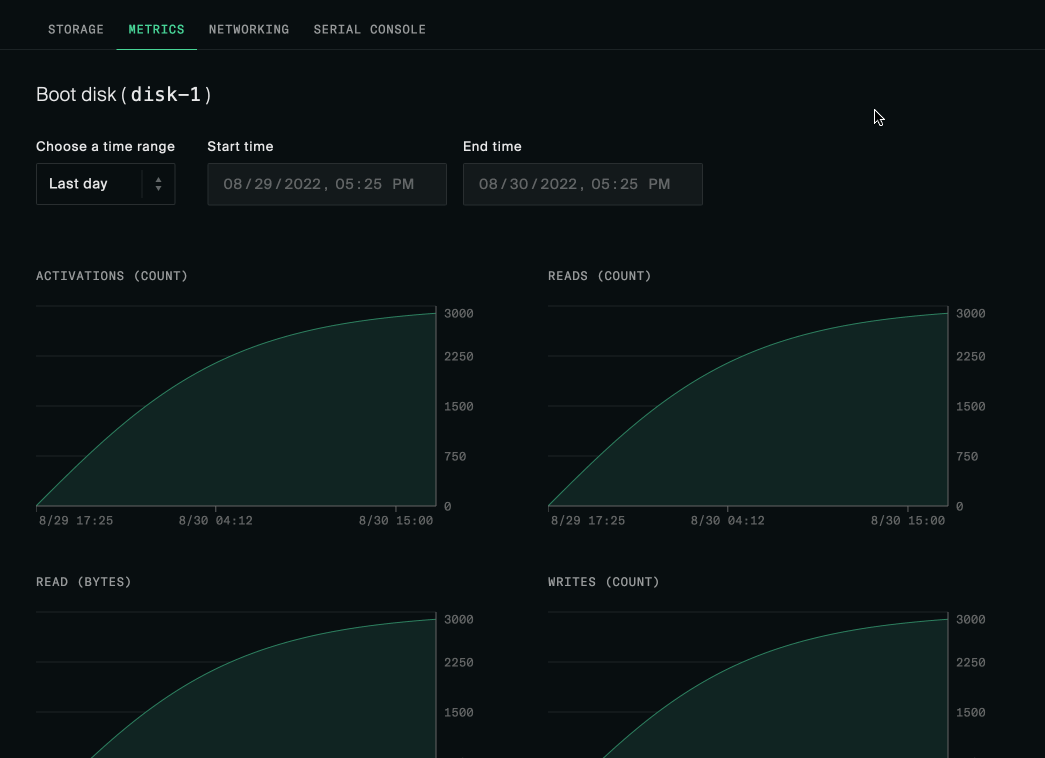Click inside the Reads (Count) chart area
1045x758 pixels.
coord(748,406)
